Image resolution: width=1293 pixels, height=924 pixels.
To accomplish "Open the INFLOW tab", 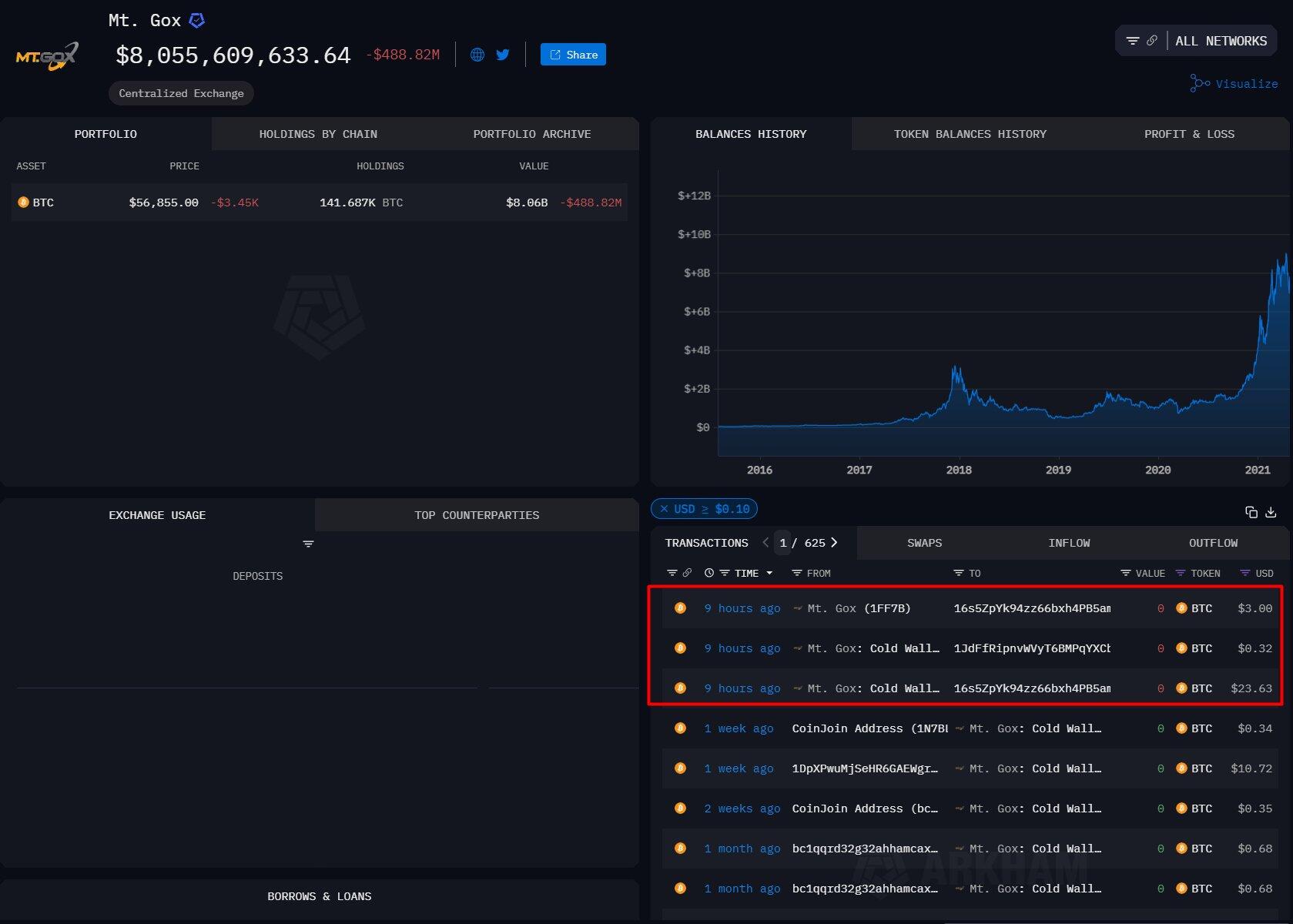I will coord(1069,543).
